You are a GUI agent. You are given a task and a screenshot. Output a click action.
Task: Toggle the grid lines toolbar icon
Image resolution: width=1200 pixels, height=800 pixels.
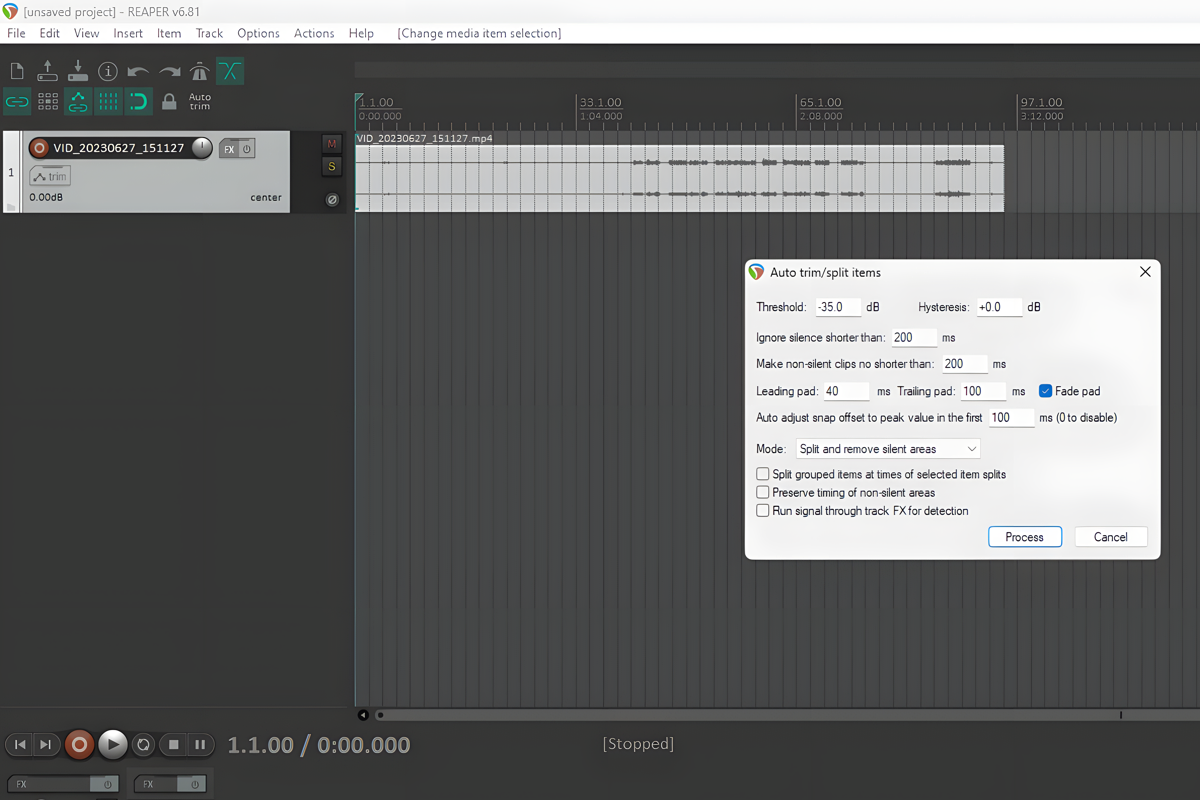pos(108,101)
